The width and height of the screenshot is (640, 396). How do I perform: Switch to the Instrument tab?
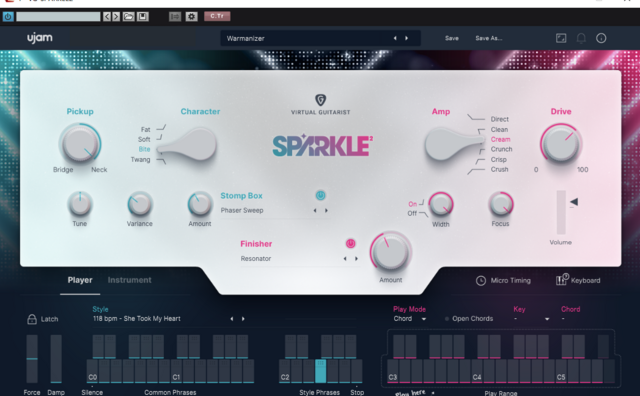129,280
